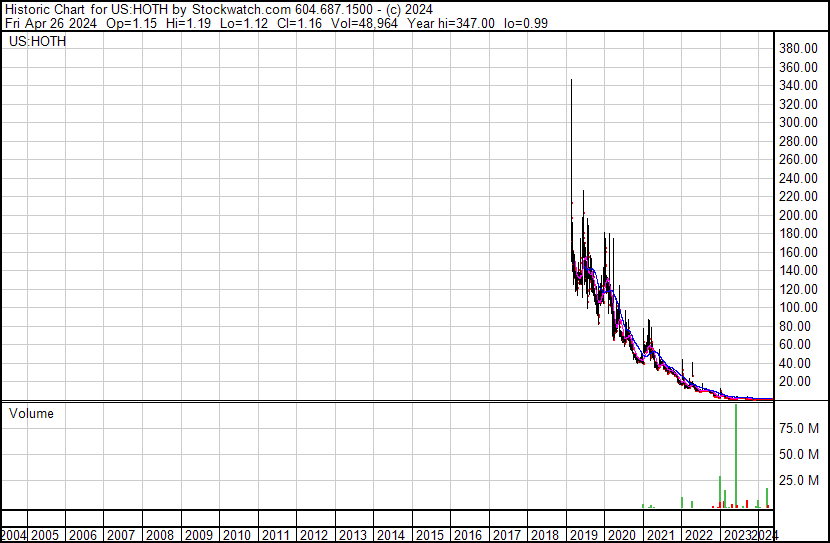Click the Year hi=347.00 text in the header
The width and height of the screenshot is (830, 543).
point(452,23)
